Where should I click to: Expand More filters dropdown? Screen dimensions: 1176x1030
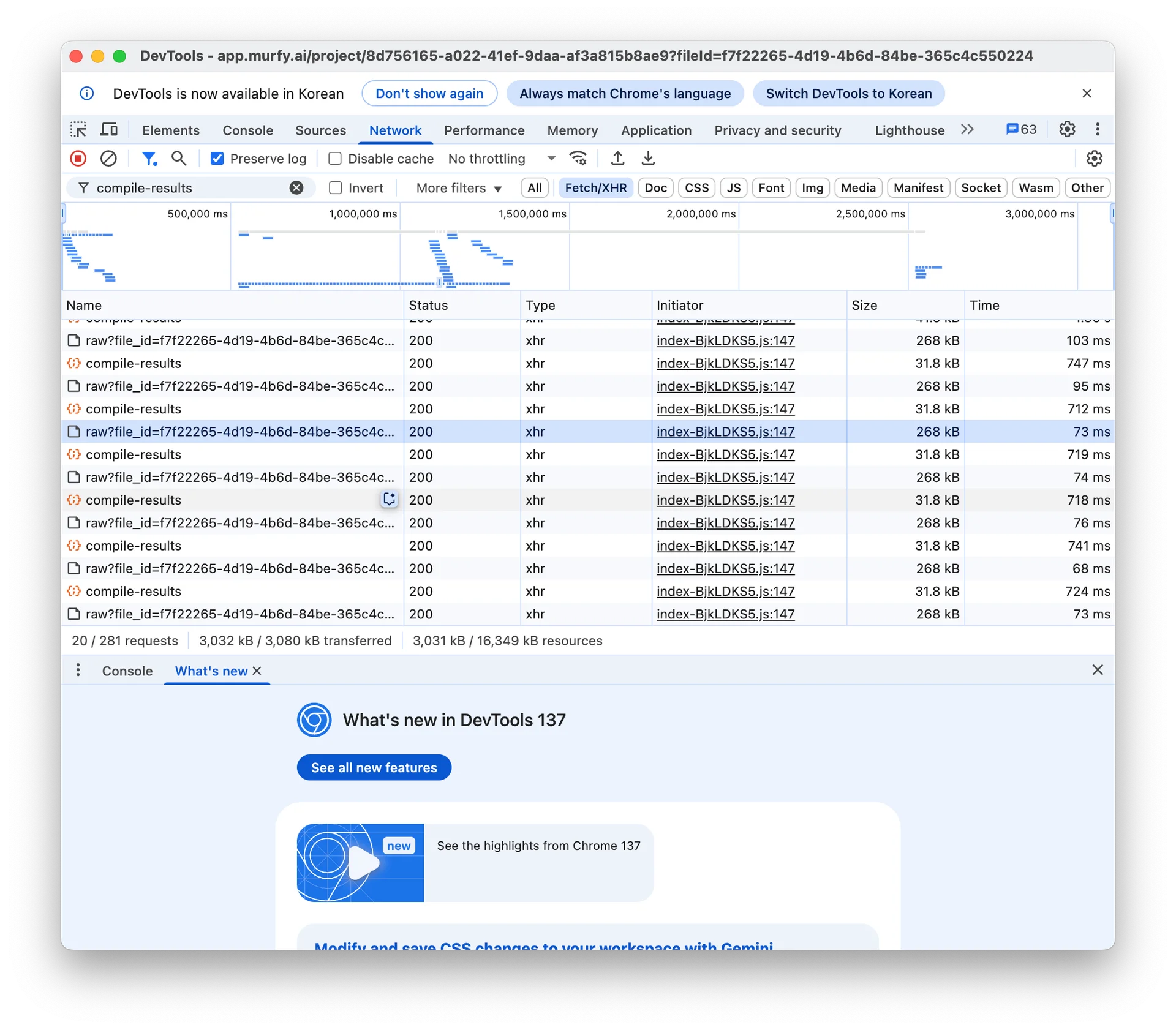459,188
